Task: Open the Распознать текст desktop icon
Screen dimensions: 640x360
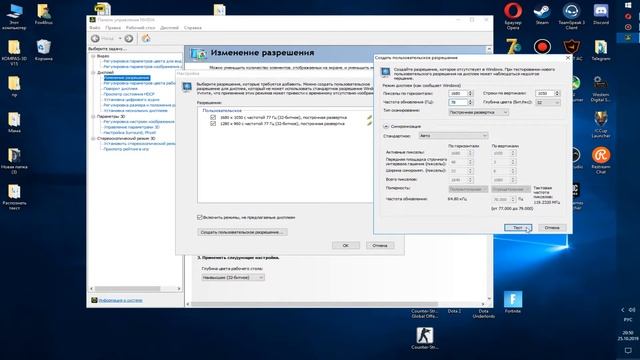Action: [14, 197]
